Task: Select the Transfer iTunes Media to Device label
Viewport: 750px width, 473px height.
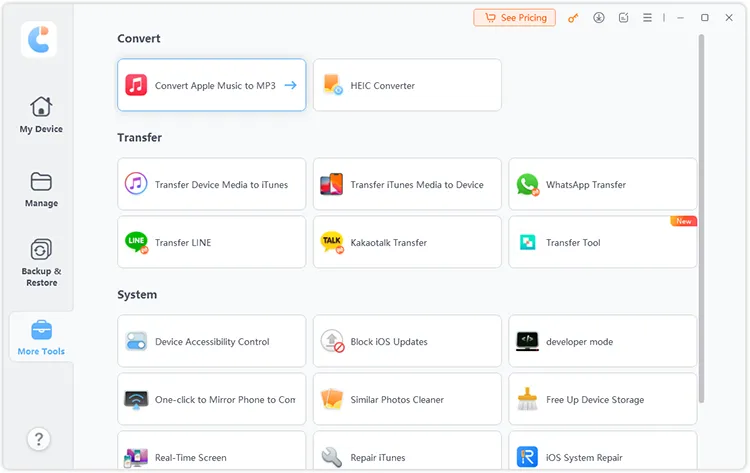Action: click(417, 185)
